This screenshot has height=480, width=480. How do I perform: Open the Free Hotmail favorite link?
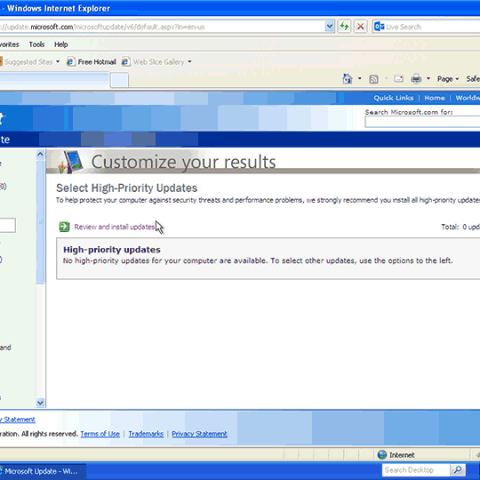click(x=97, y=62)
